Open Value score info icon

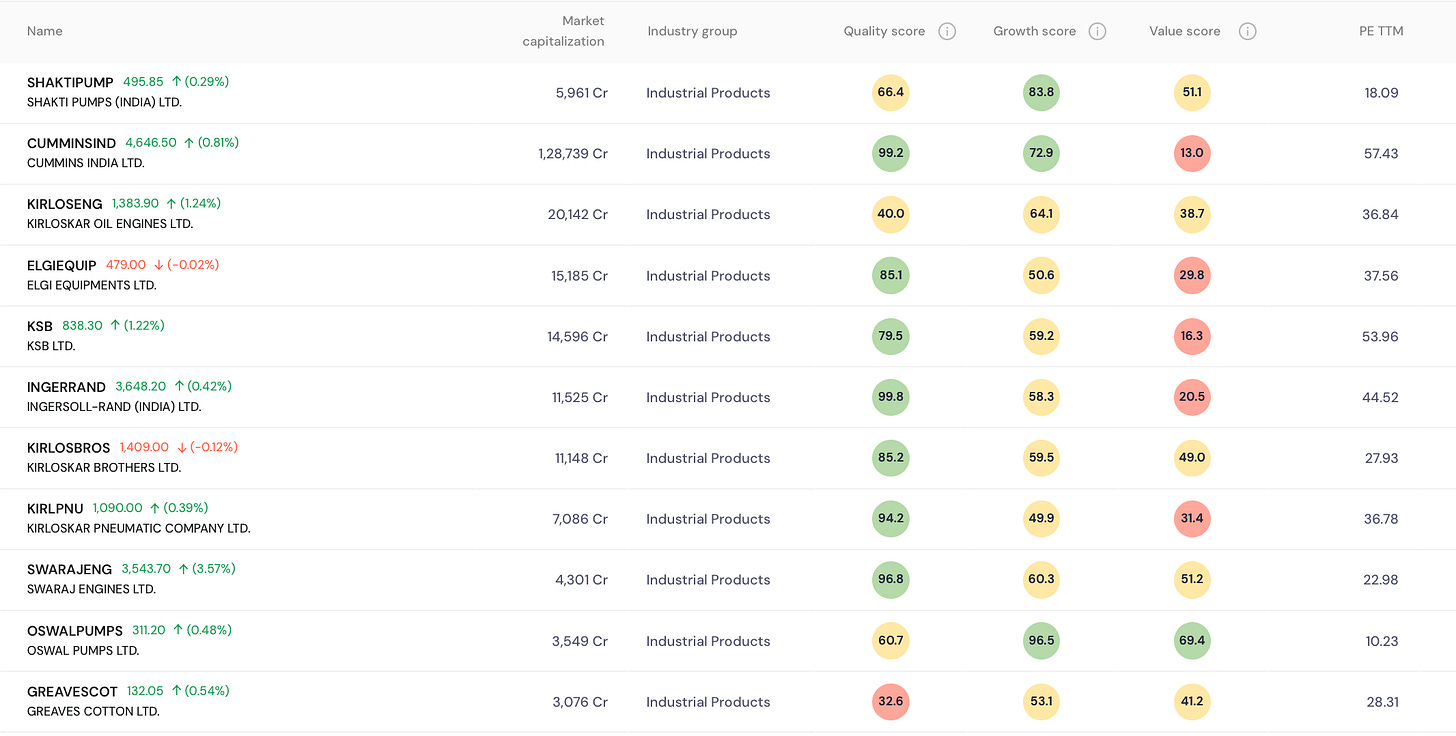tap(1247, 31)
